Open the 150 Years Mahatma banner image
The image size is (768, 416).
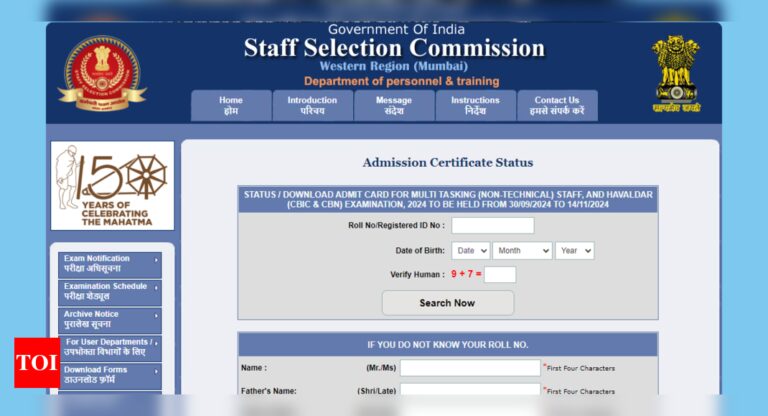point(112,186)
